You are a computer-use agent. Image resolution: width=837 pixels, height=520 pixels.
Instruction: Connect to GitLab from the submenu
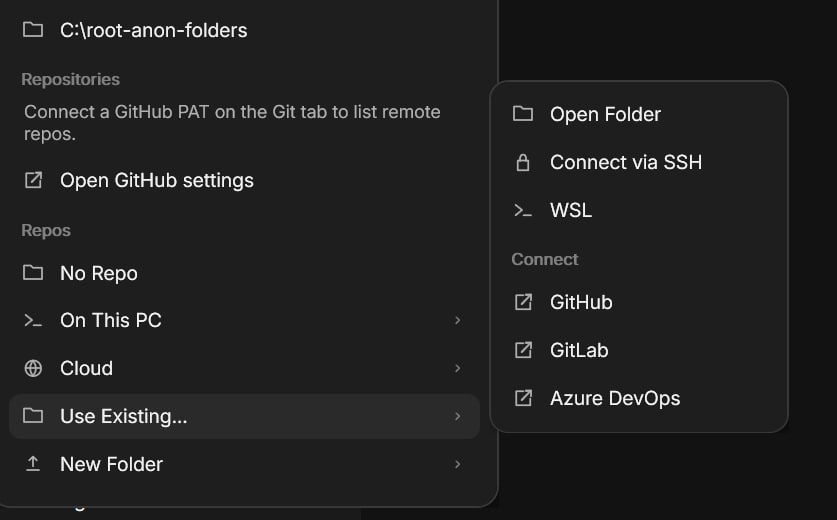point(639,350)
